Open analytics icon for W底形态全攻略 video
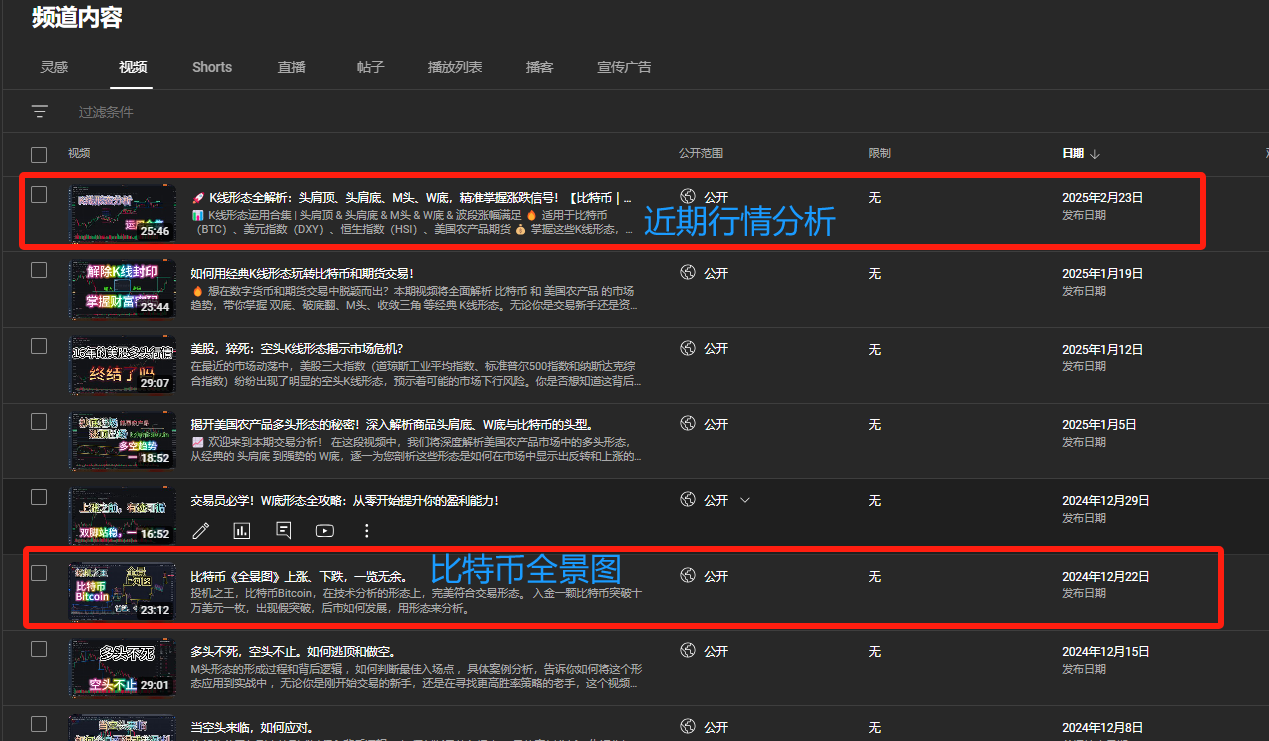This screenshot has height=741, width=1269. click(242, 531)
